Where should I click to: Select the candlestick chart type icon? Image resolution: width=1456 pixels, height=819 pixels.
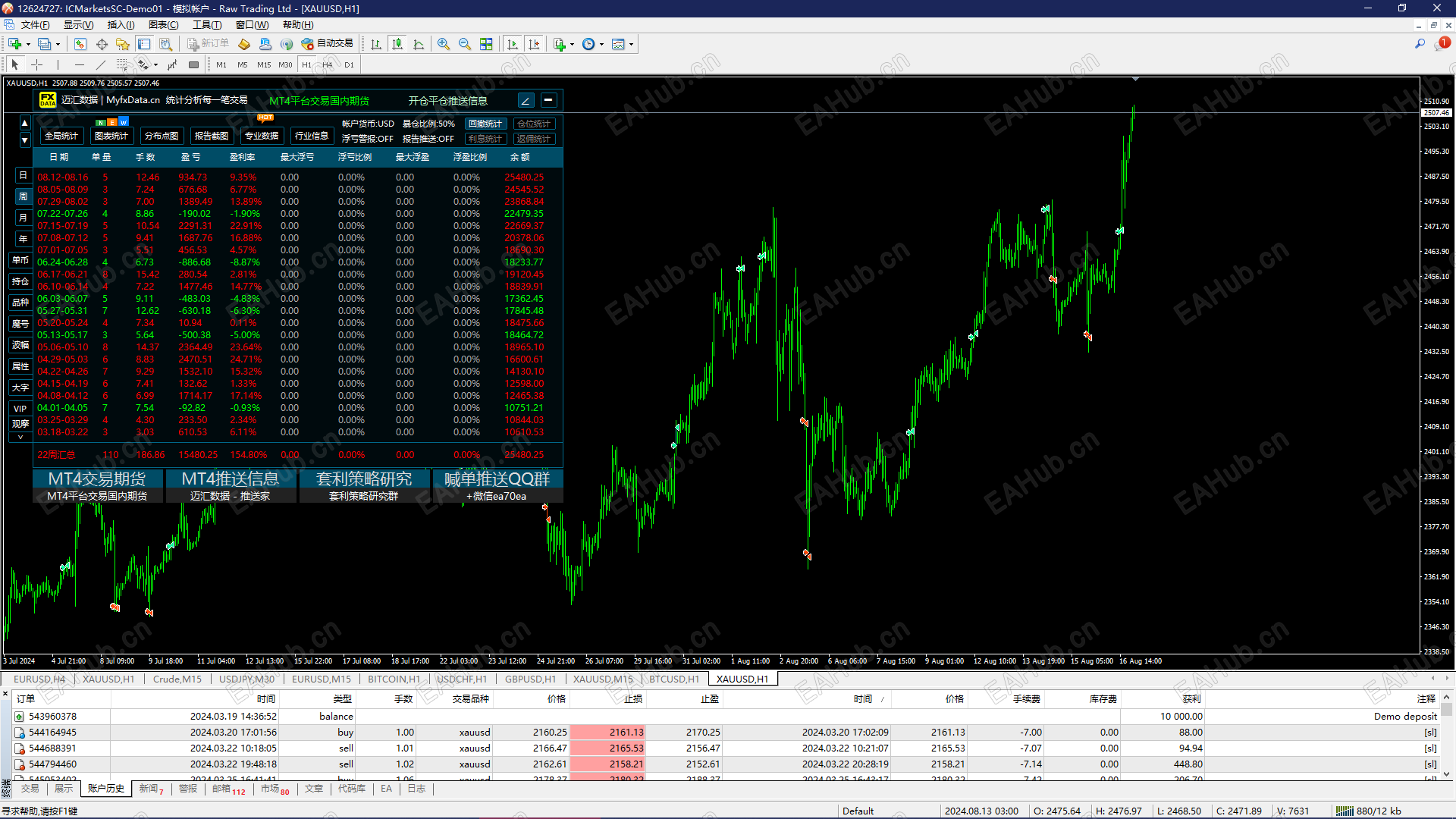tap(397, 44)
